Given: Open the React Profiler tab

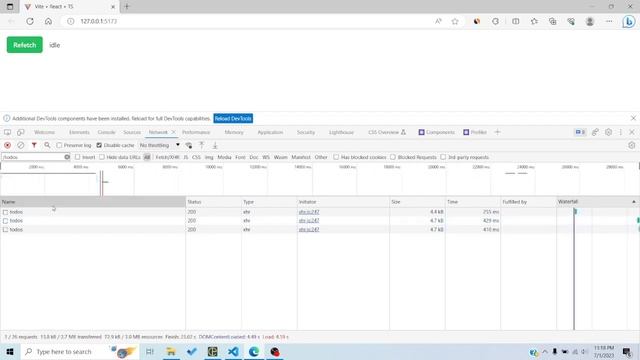Looking at the screenshot, I should tap(475, 132).
